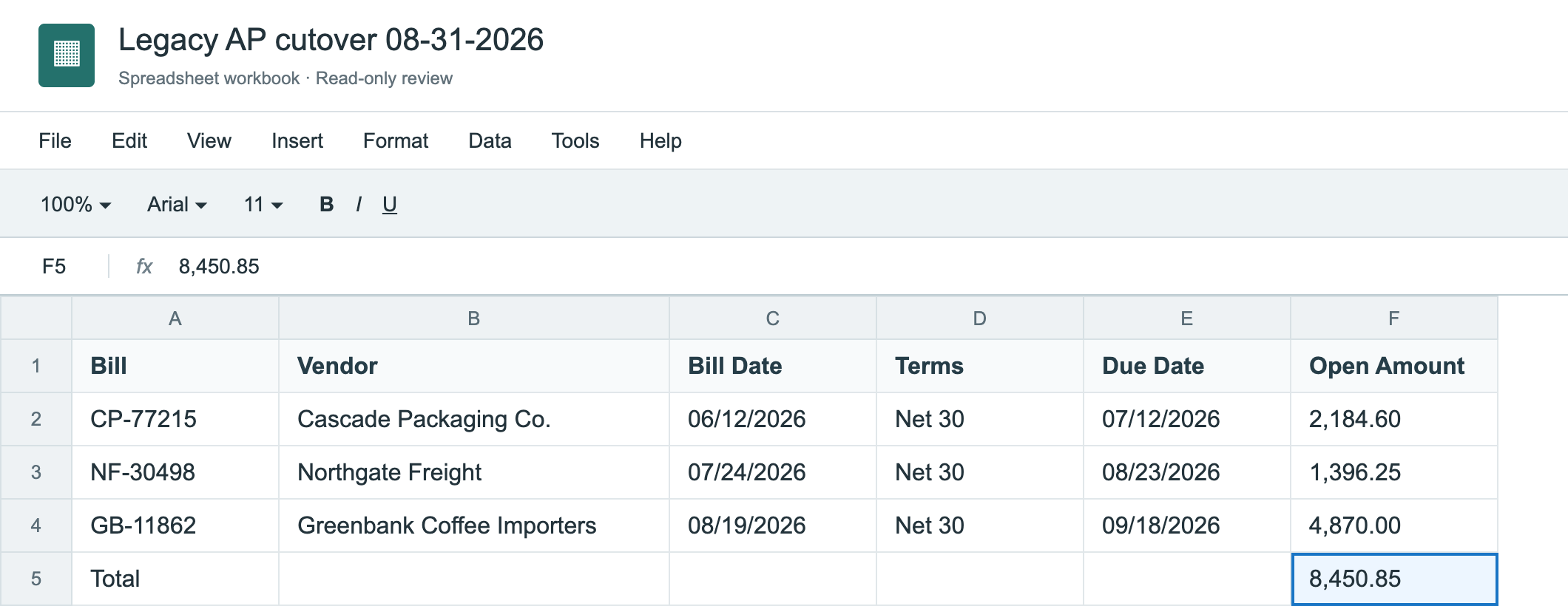The width and height of the screenshot is (1568, 606).
Task: Select column E header
Action: click(1187, 319)
